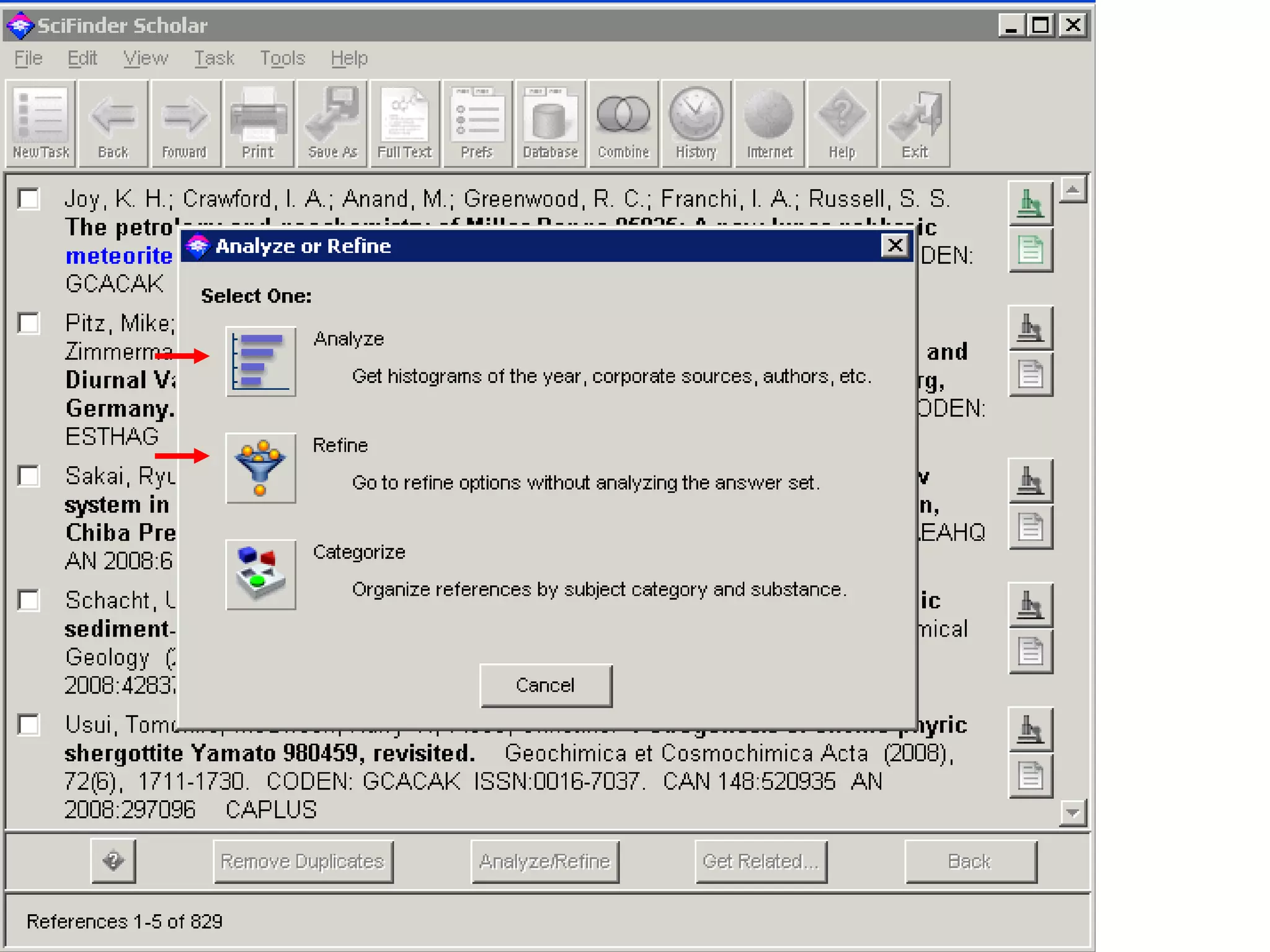Check the Joy, K. H. reference checkbox
The height and width of the screenshot is (952, 1270).
point(29,199)
